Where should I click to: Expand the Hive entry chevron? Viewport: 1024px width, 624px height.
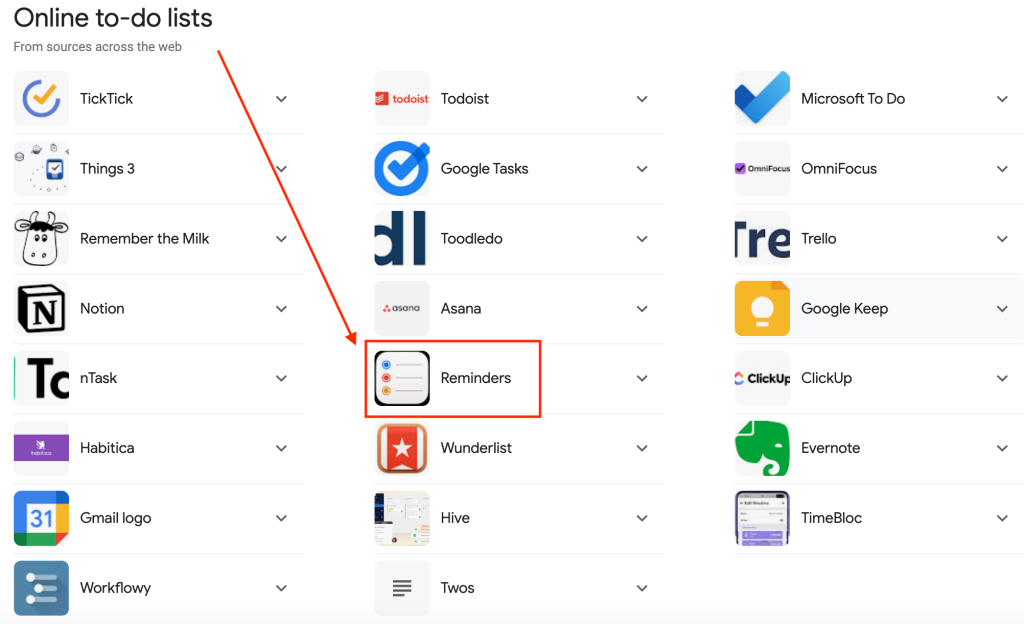pyautogui.click(x=642, y=518)
